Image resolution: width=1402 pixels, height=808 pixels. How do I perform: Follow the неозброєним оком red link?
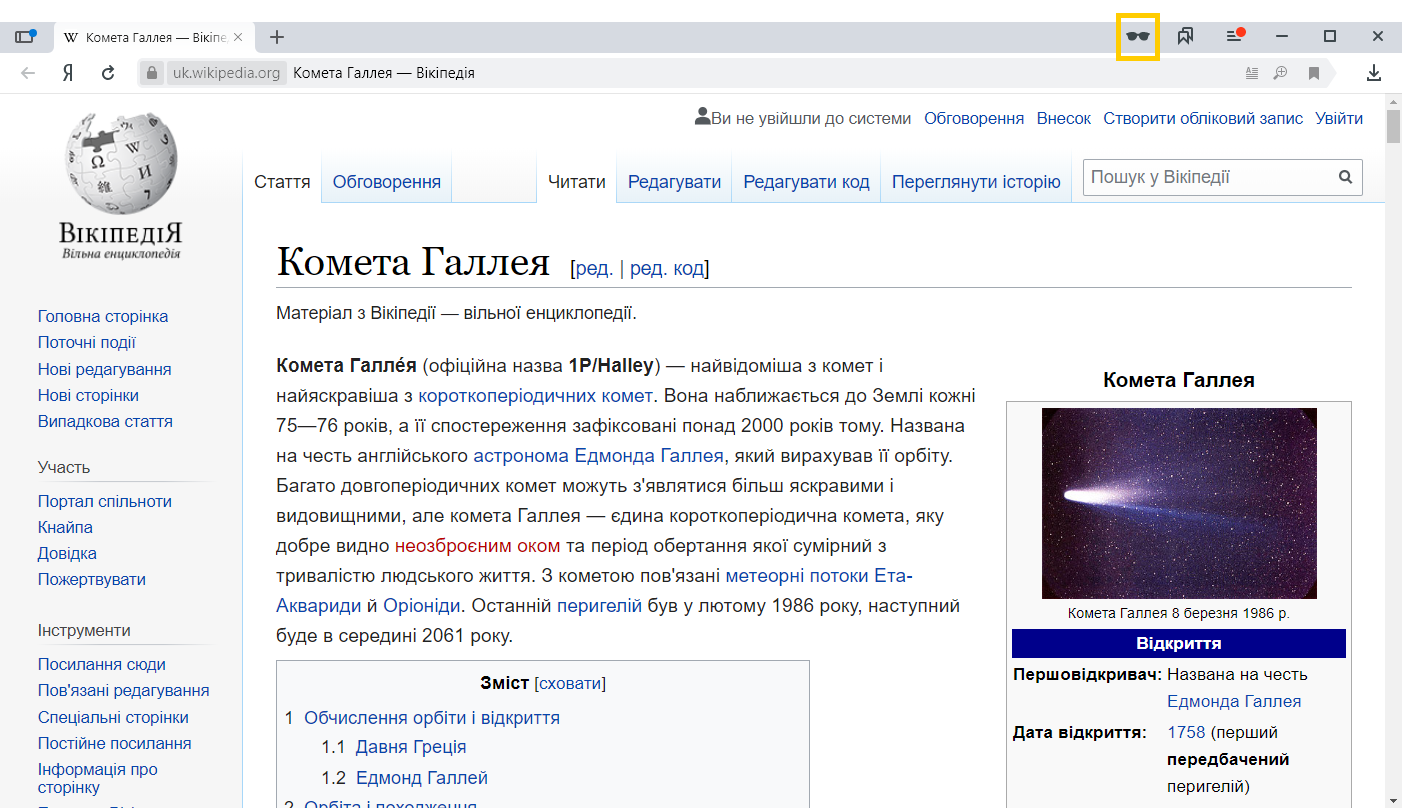point(477,546)
